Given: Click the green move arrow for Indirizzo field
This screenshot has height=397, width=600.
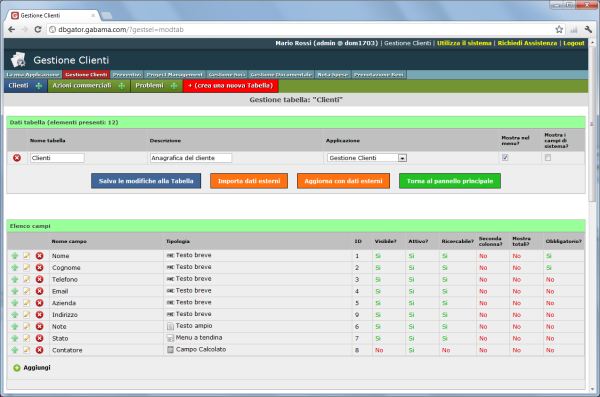Looking at the screenshot, I should click(x=15, y=315).
